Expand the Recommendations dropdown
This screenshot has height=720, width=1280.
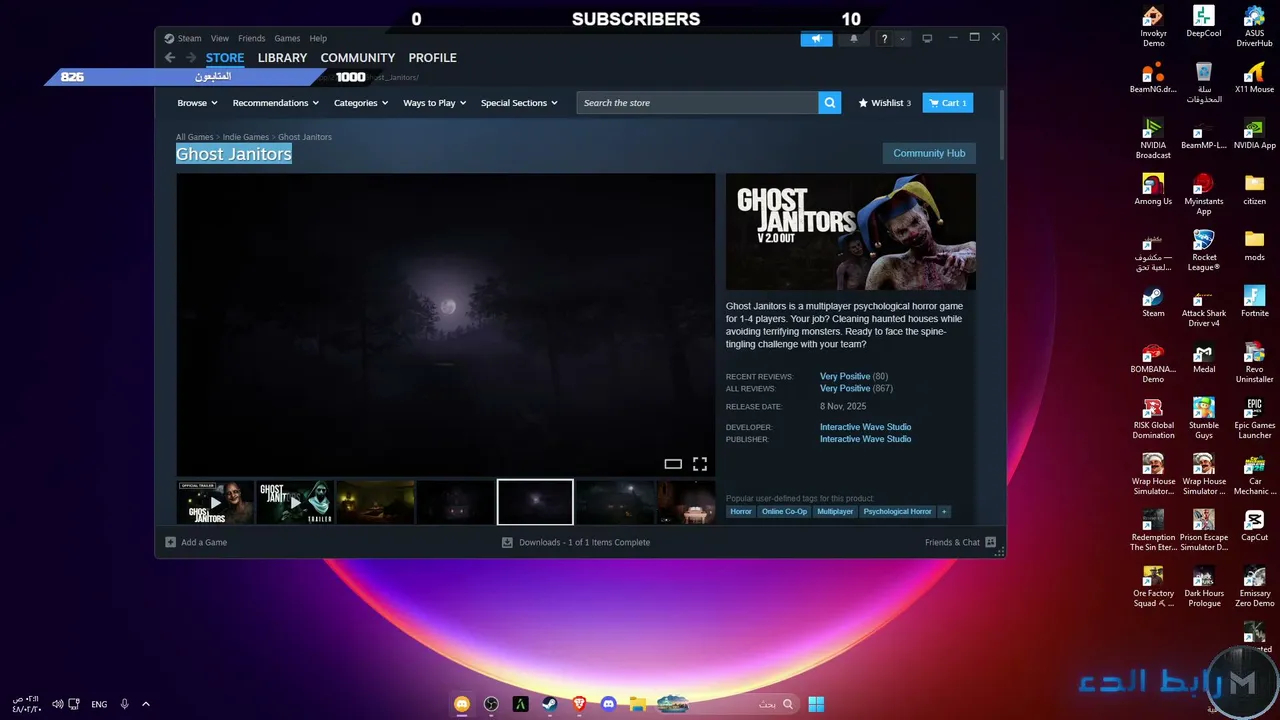click(x=276, y=103)
